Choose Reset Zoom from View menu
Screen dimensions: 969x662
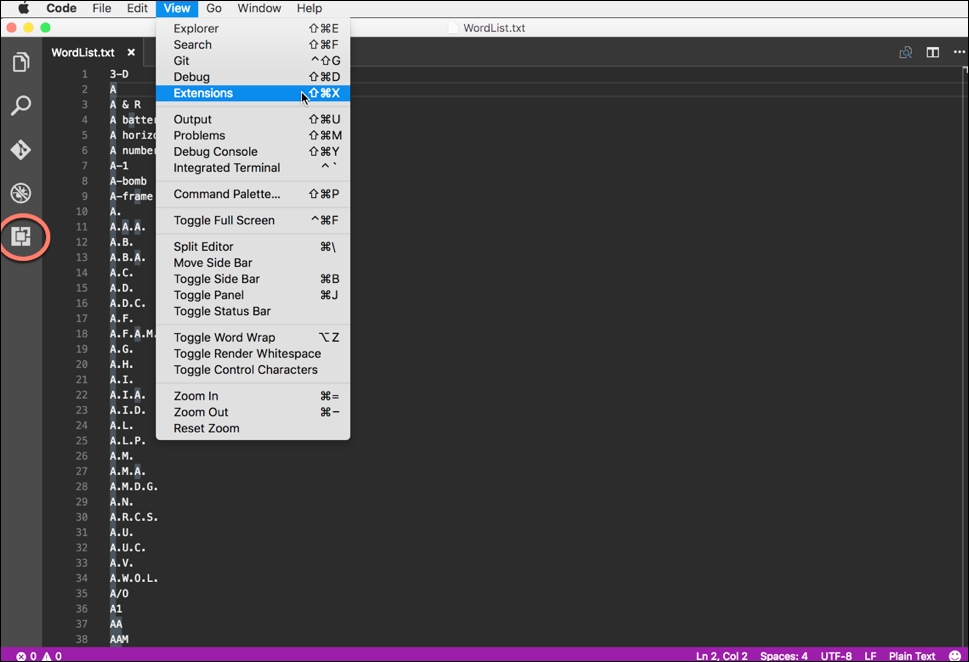[253, 428]
